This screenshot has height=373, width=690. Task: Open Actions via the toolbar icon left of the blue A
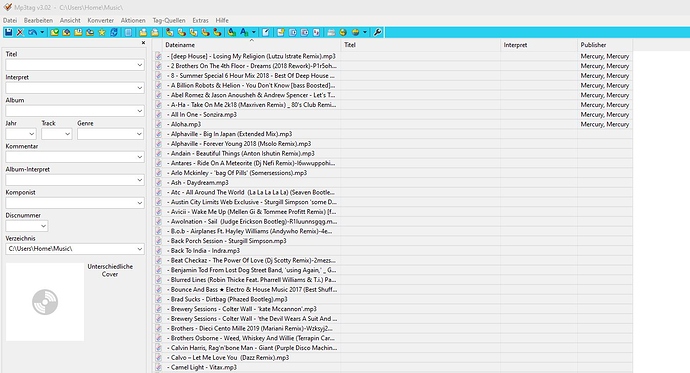(231, 32)
